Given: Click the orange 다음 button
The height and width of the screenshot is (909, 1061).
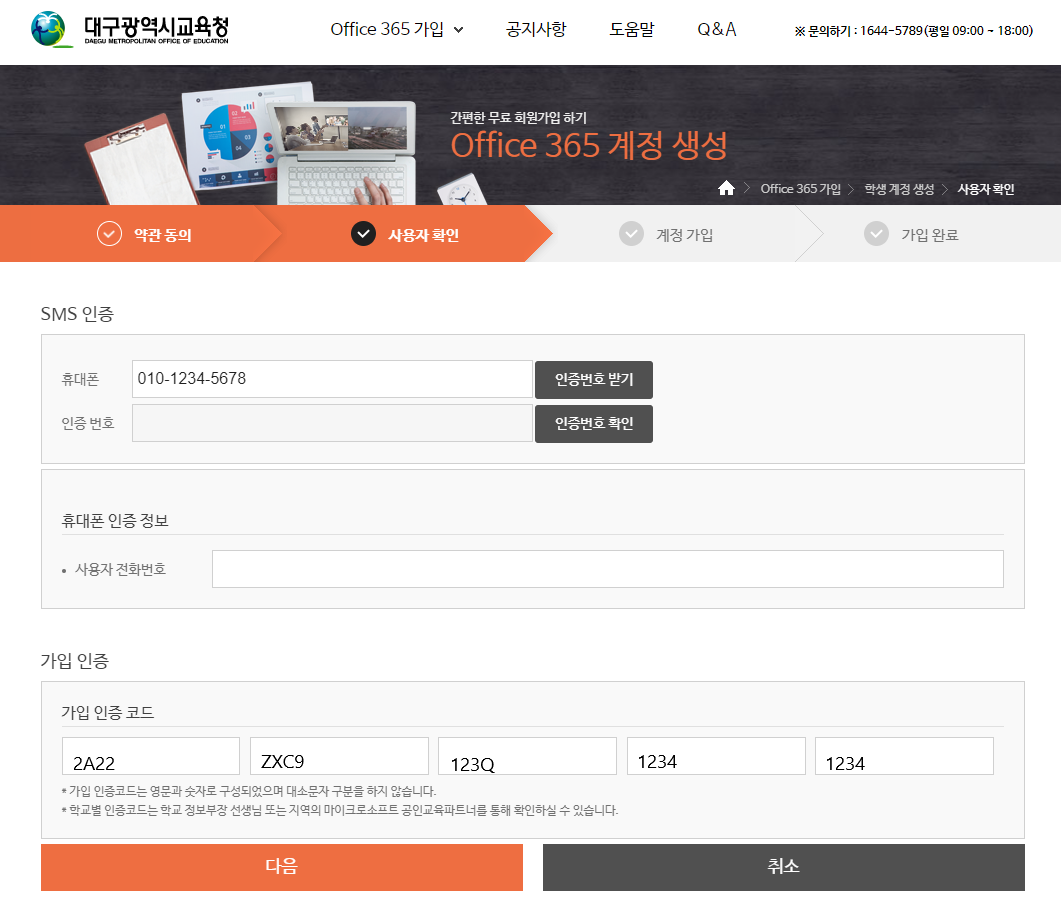Looking at the screenshot, I should tap(281, 867).
